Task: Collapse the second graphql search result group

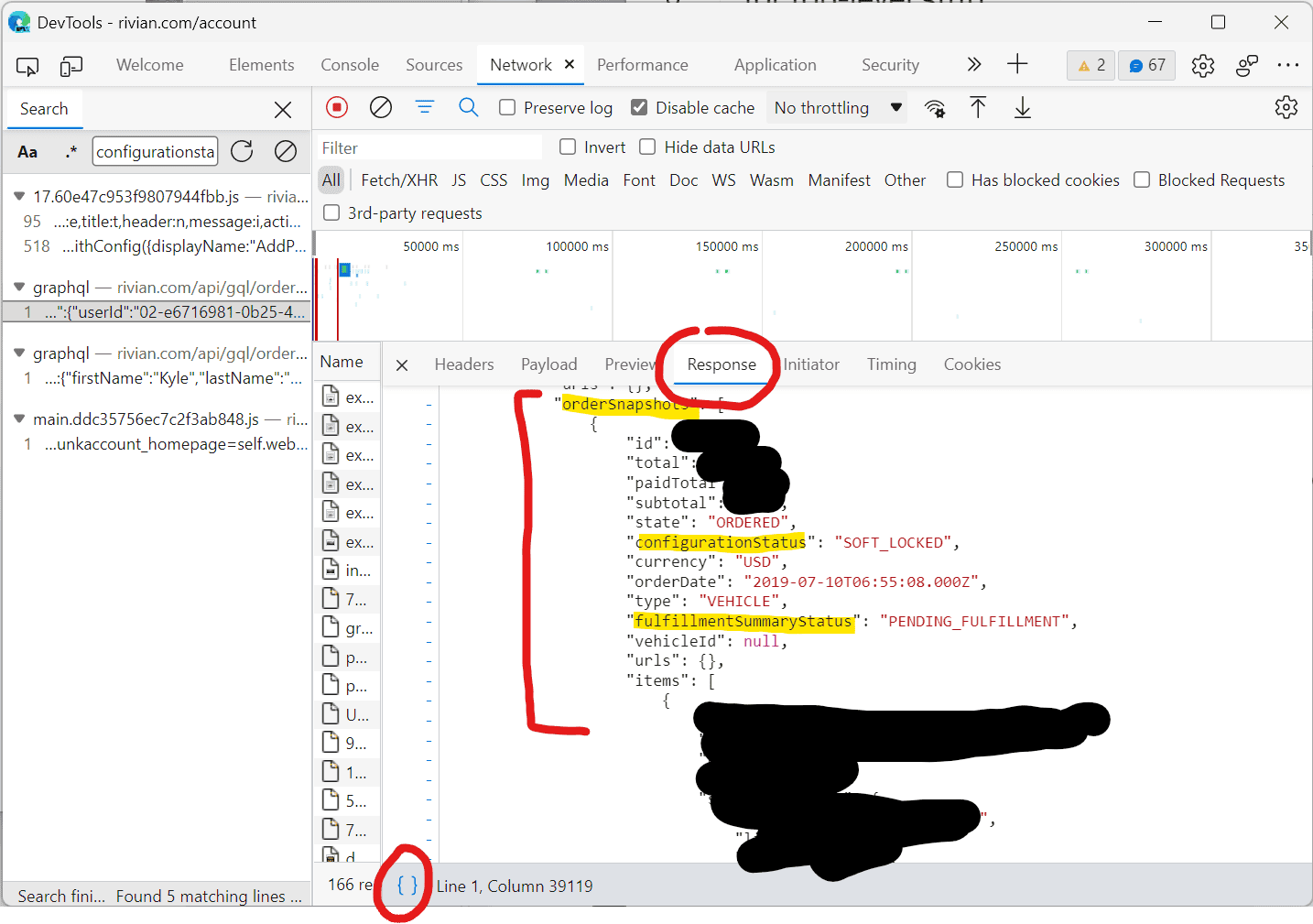Action: pos(19,353)
